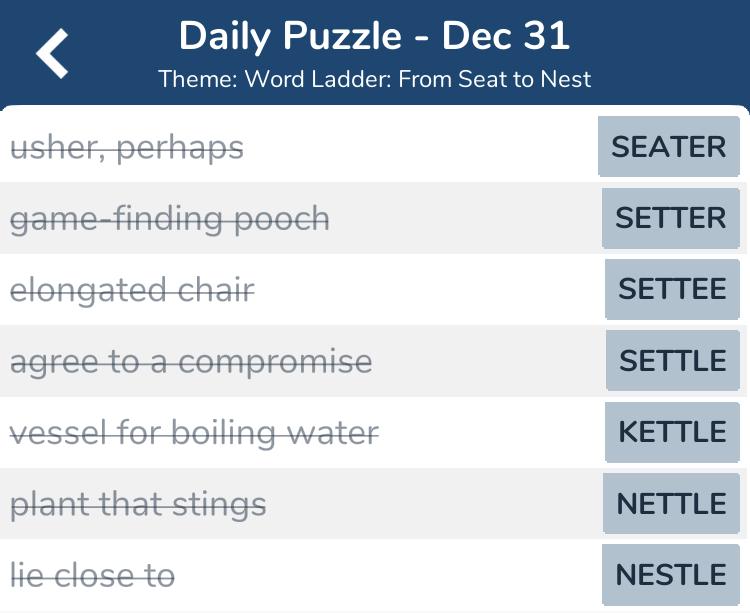Select the 'usher, perhaps' clue
The height and width of the screenshot is (613, 750).
click(x=127, y=148)
